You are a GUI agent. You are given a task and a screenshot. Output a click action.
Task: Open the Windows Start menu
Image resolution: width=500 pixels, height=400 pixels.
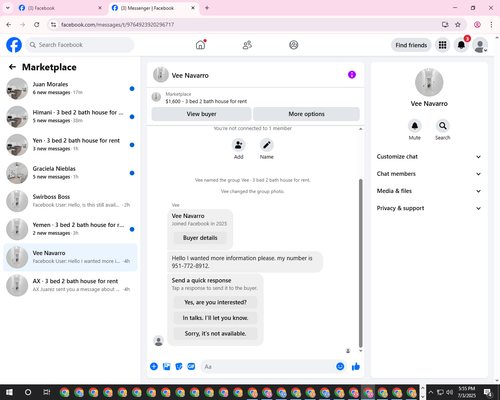click(9, 392)
